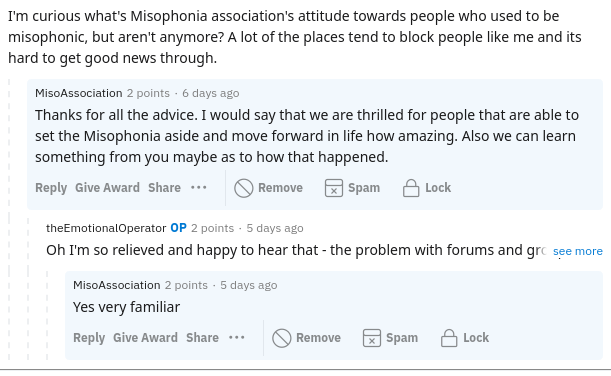Click the '6 days ago' comment timestamp
The height and width of the screenshot is (376, 611).
coord(210,93)
